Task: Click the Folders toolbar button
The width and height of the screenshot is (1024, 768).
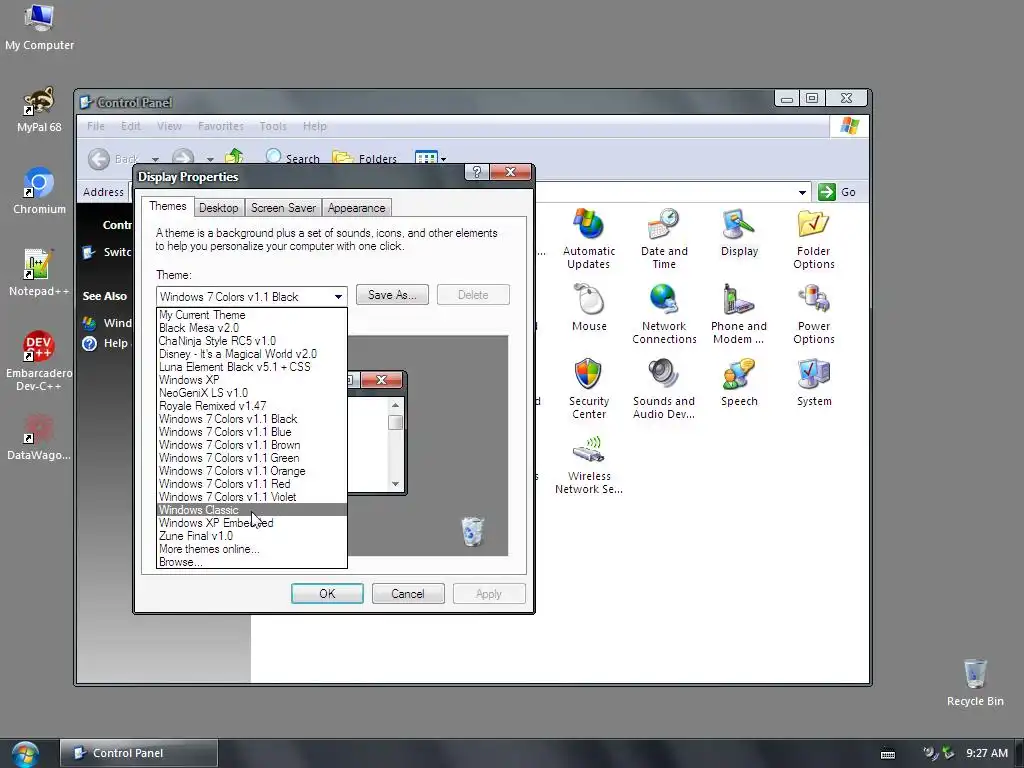Action: [364, 158]
